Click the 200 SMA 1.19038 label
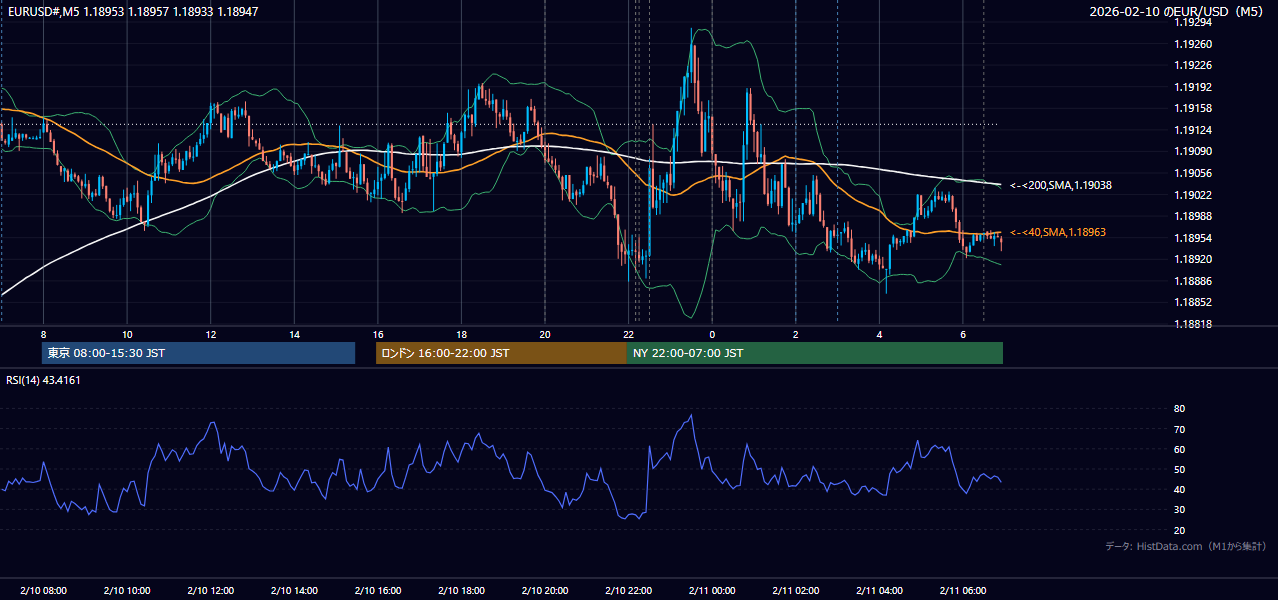The image size is (1278, 600). 1061,185
